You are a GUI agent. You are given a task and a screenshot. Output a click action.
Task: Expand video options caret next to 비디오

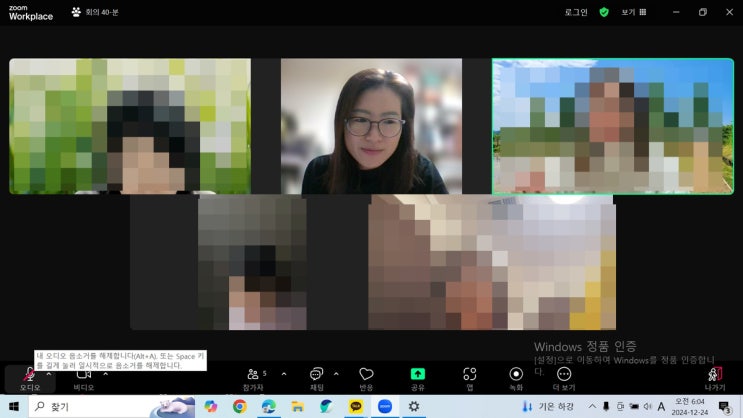105,374
